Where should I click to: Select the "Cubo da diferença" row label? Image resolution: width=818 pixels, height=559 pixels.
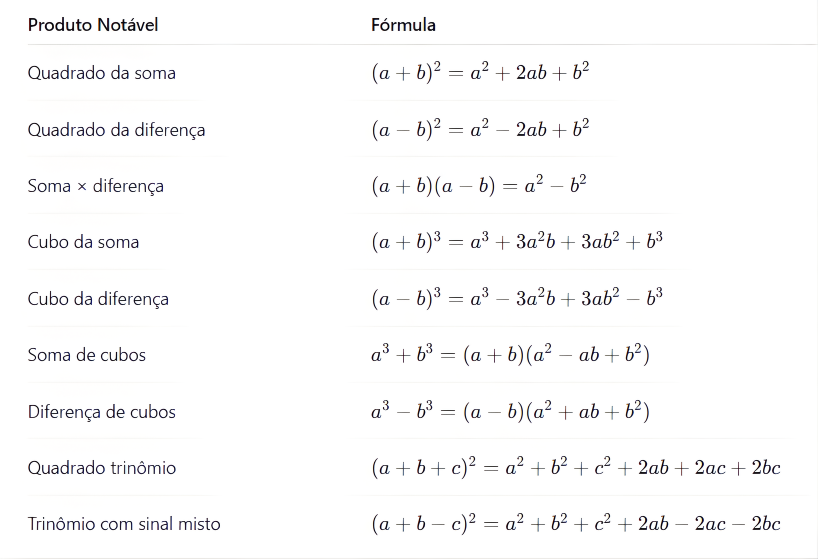98,299
